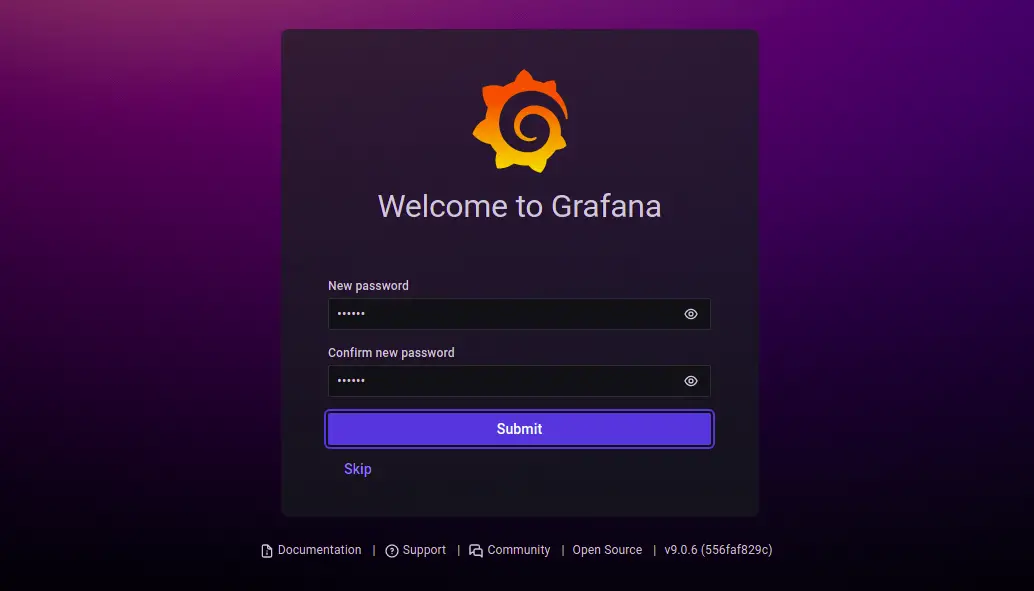Reveal Confirm new password via eye icon
This screenshot has width=1034, height=591.
tap(690, 381)
